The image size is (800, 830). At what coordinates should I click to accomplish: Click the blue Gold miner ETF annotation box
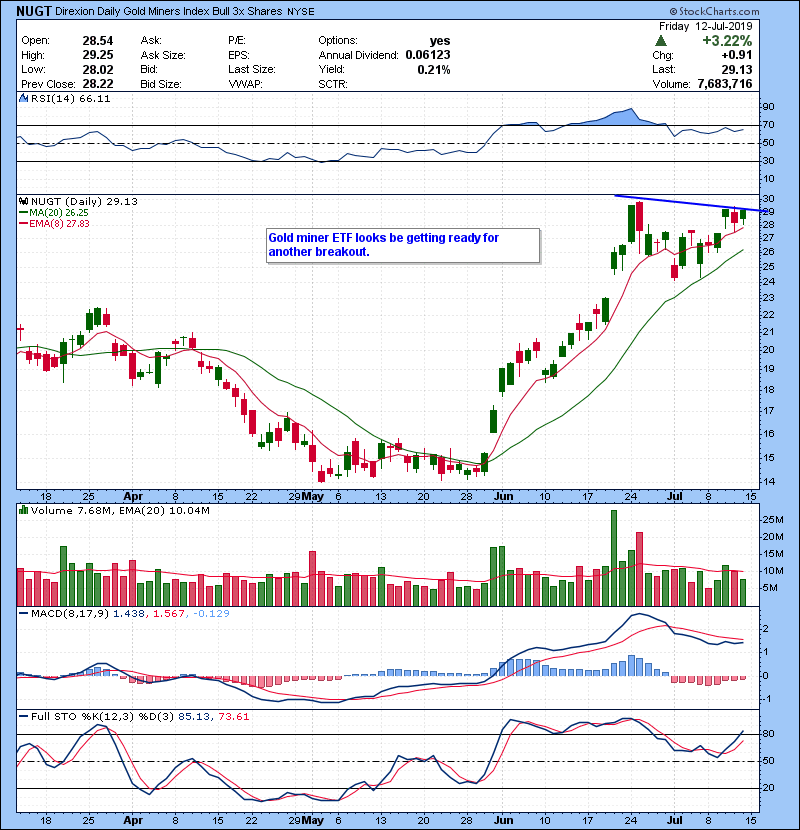pos(403,245)
